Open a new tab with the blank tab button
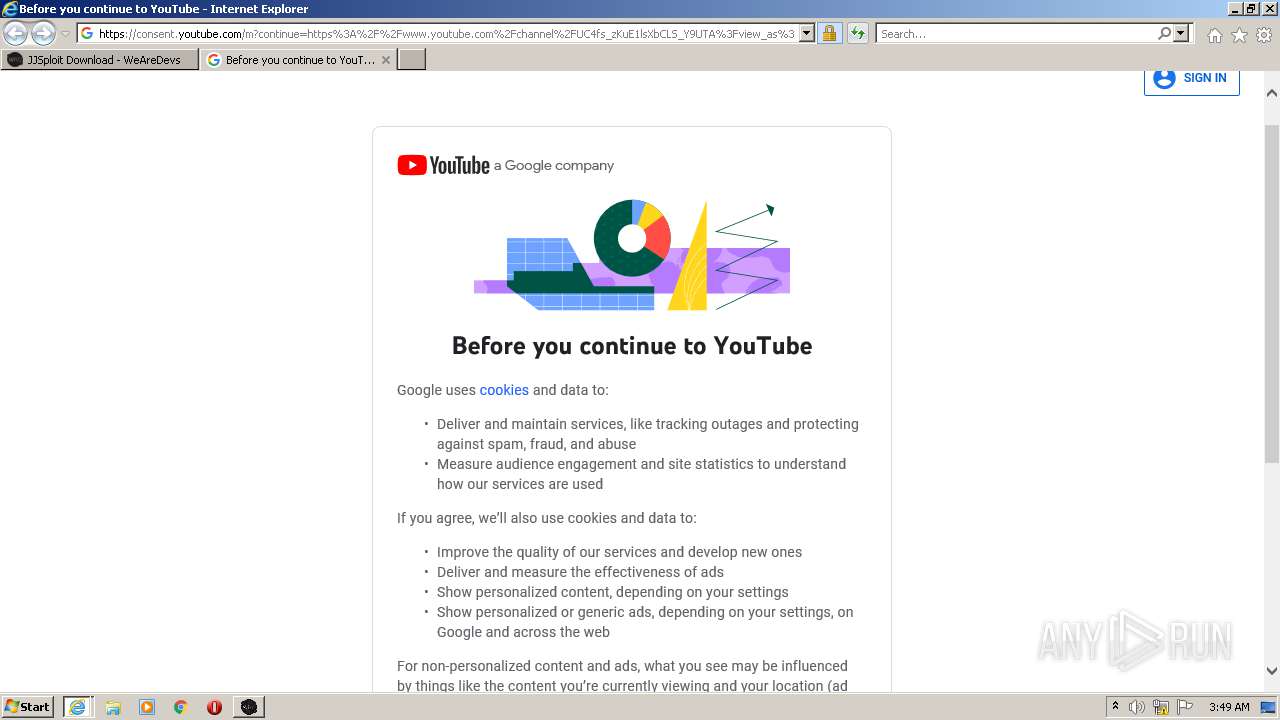1280x720 pixels. pyautogui.click(x=412, y=60)
